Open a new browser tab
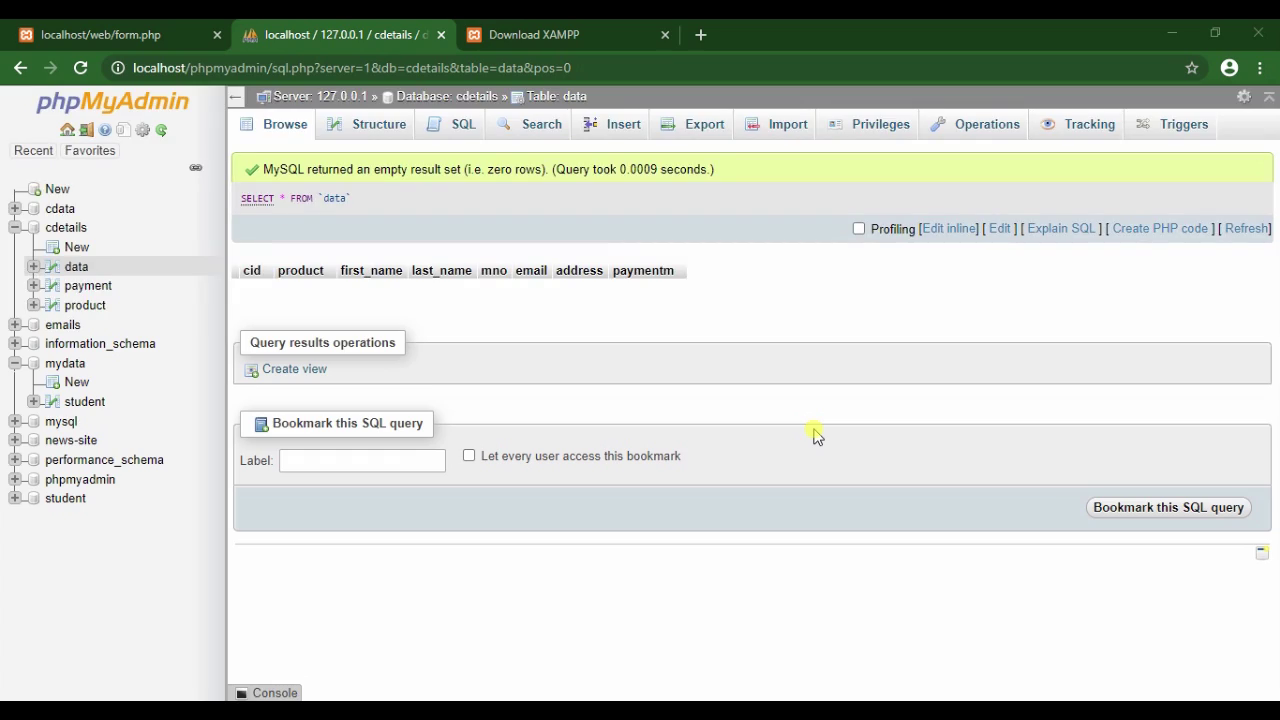This screenshot has width=1280, height=720. coord(701,35)
